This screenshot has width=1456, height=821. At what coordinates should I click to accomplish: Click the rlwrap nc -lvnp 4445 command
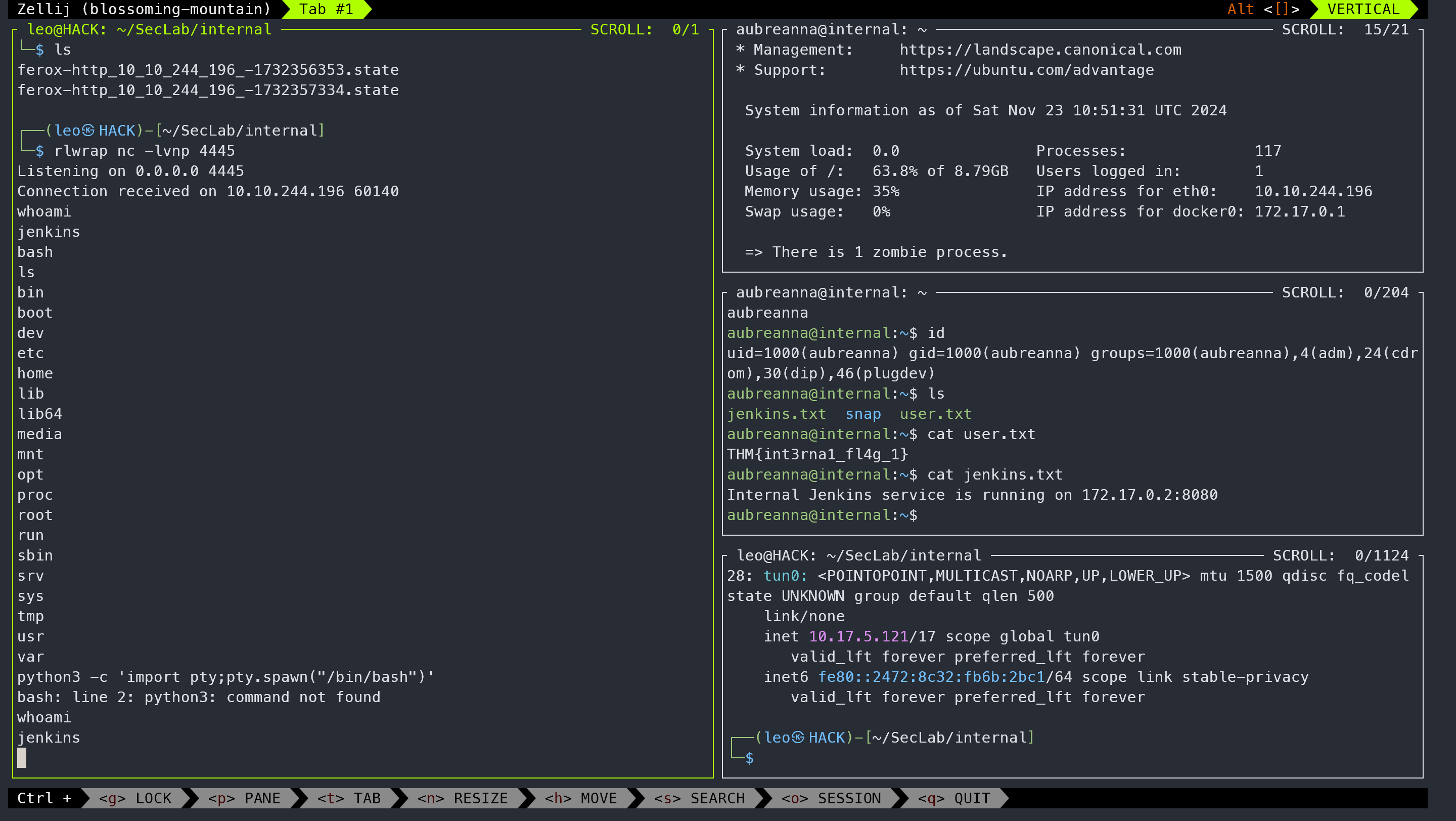tap(144, 151)
